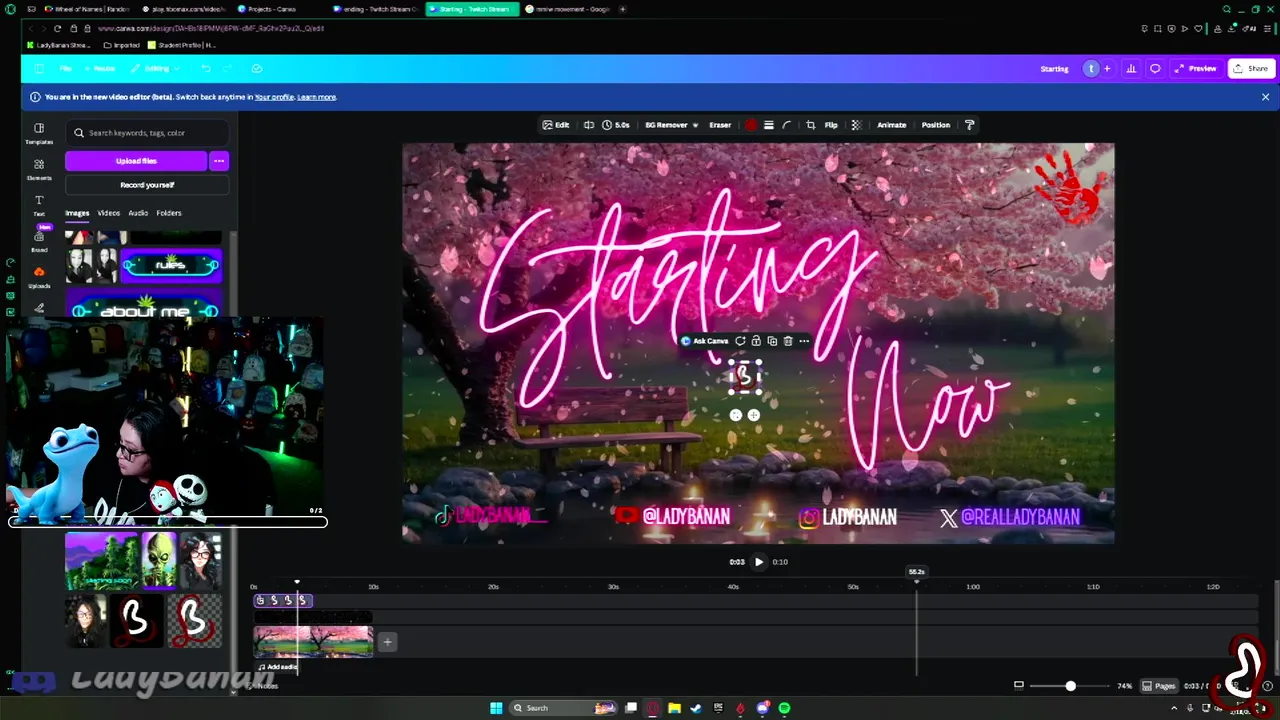
Task: Click the Learn more link
Action: pos(316,97)
